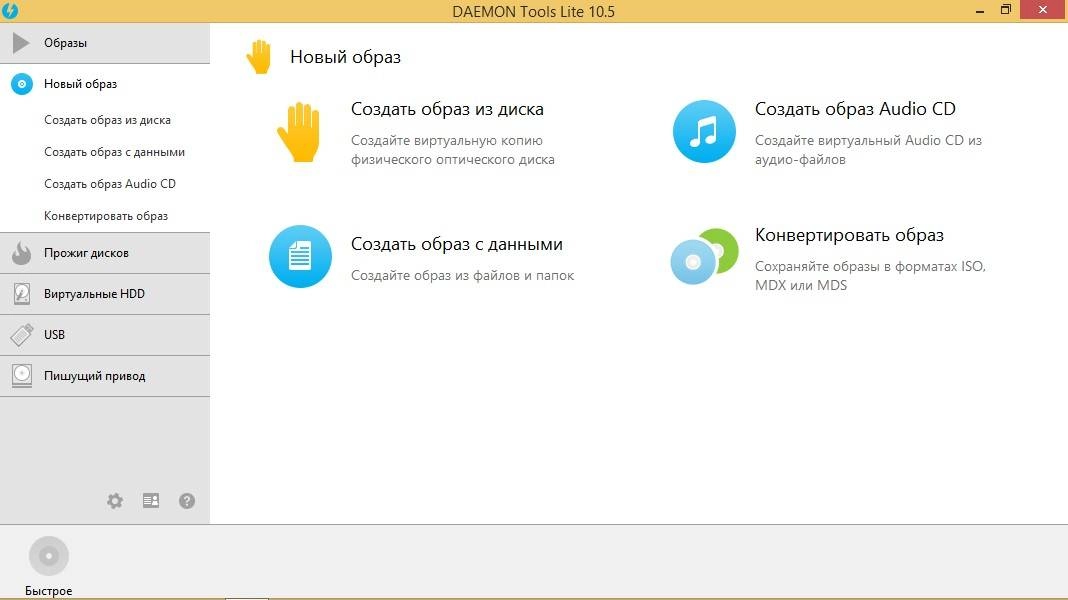This screenshot has width=1068, height=600.
Task: Click description Создайте образ из файлов и папок
Action: point(462,276)
